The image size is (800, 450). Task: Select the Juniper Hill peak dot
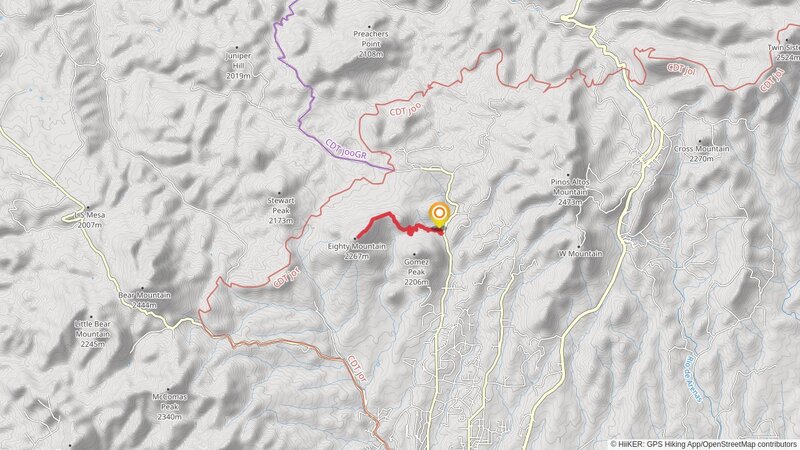(x=237, y=48)
